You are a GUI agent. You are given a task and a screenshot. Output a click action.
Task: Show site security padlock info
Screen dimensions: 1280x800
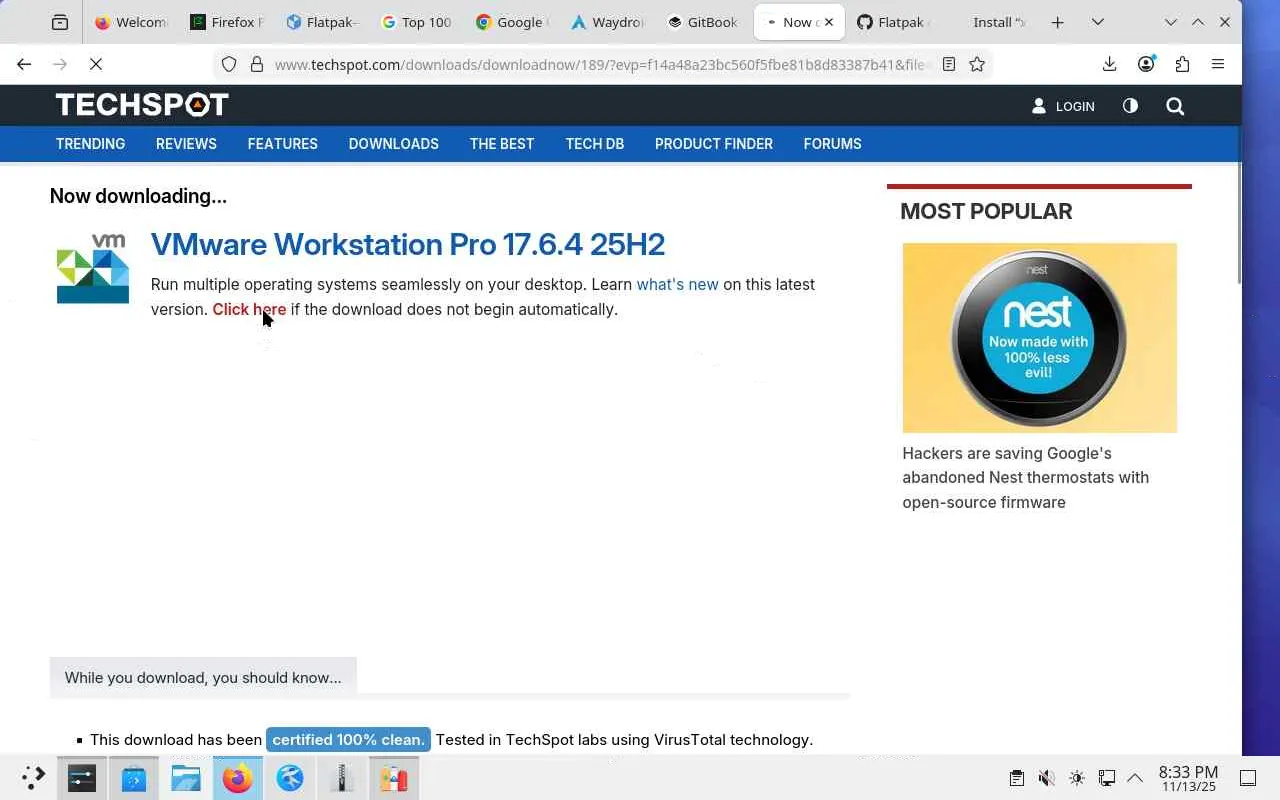pyautogui.click(x=257, y=64)
